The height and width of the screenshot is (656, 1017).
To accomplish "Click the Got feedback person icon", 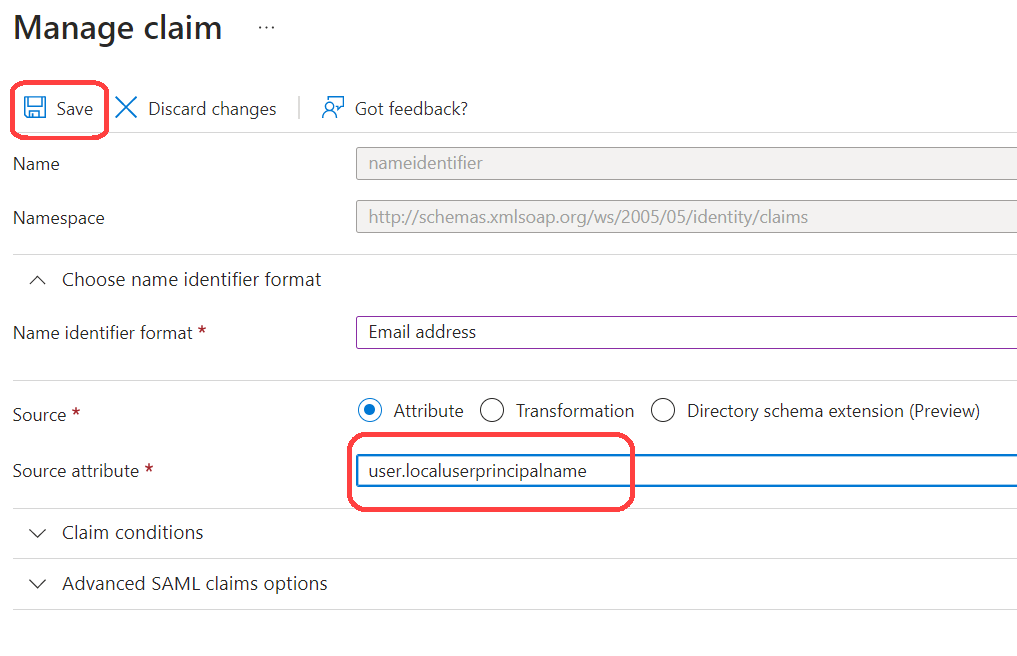I will 333,108.
